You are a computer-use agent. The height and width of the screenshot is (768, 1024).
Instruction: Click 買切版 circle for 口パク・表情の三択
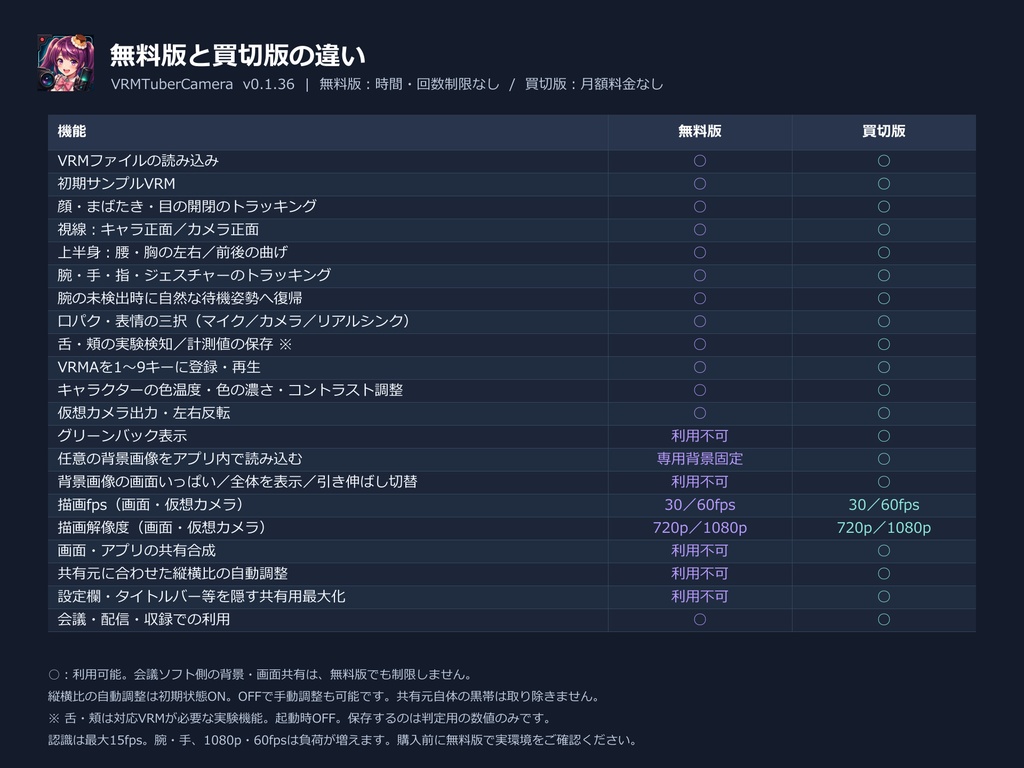click(x=884, y=321)
